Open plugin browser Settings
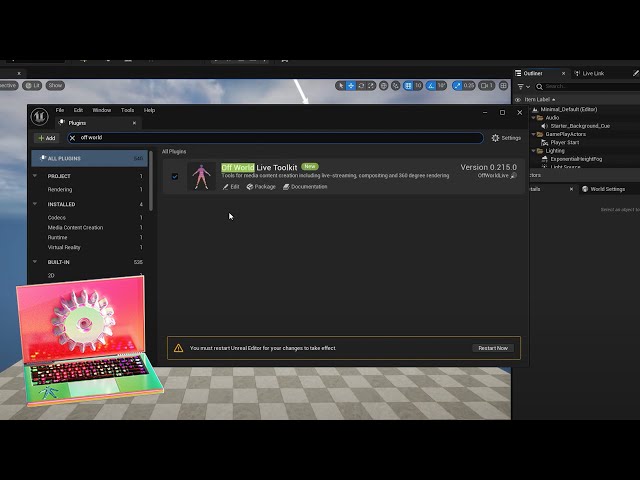This screenshot has height=480, width=640. point(506,138)
